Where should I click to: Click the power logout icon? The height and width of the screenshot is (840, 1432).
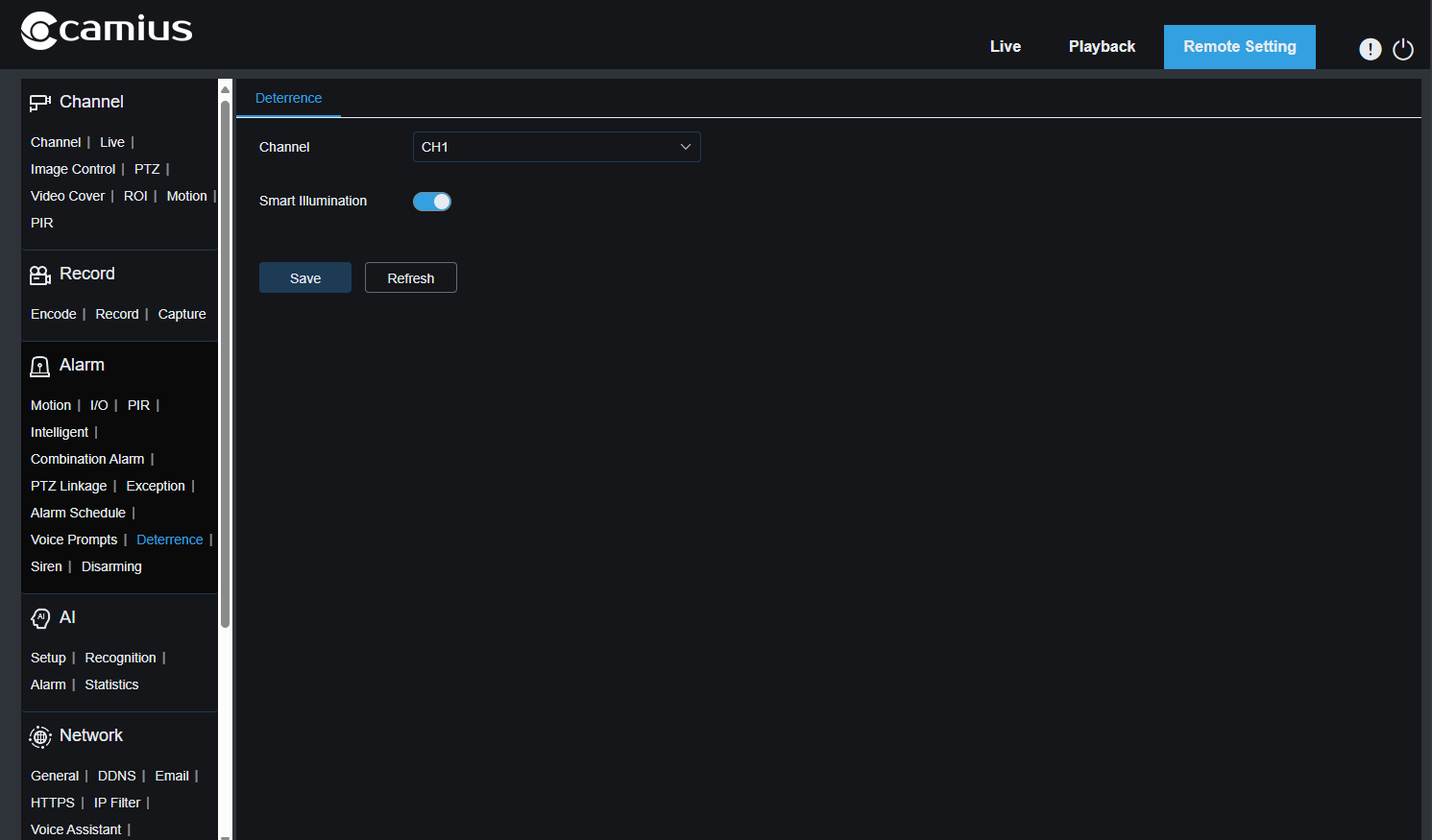click(1403, 48)
